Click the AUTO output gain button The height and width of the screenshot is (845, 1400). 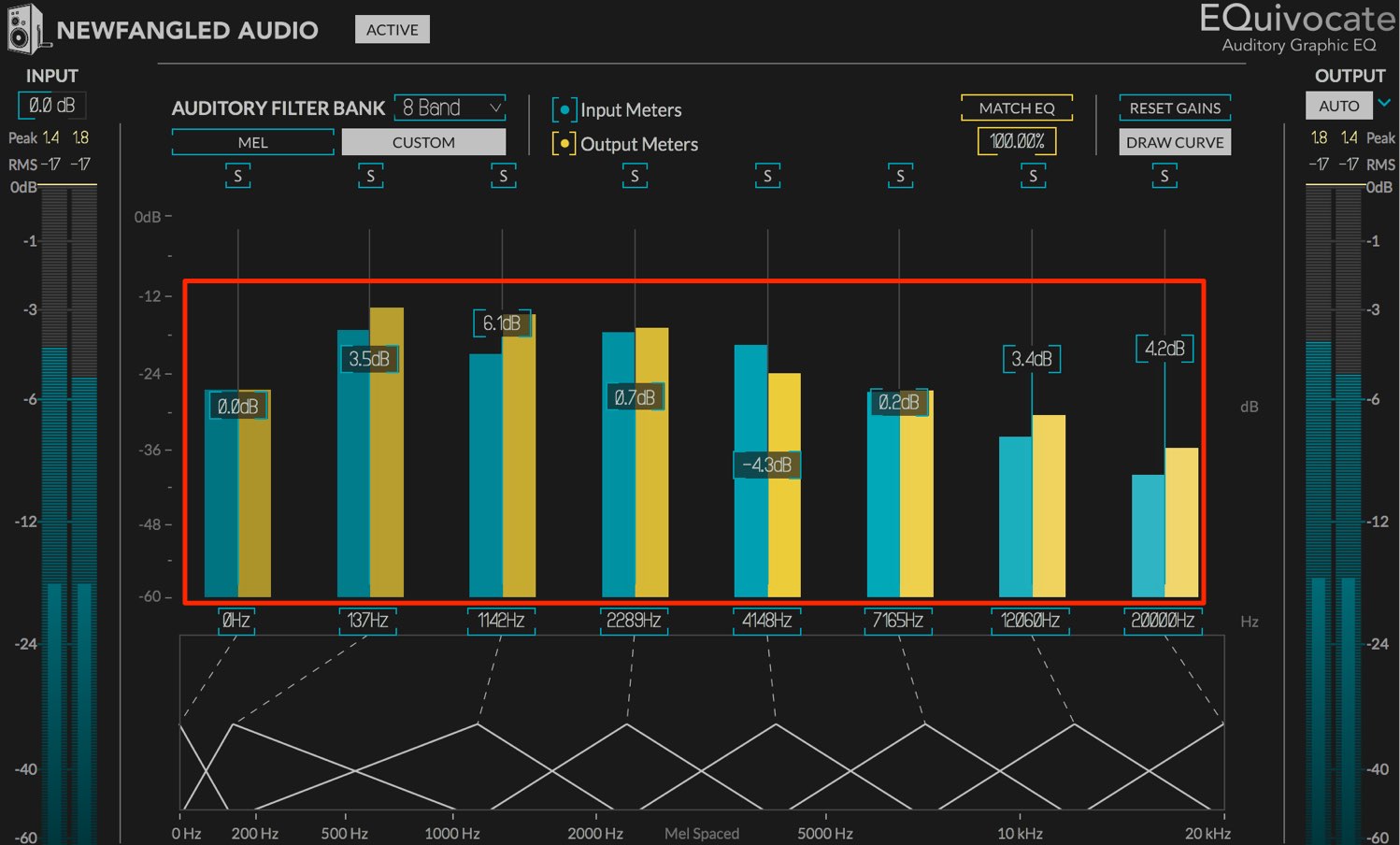click(x=1339, y=106)
